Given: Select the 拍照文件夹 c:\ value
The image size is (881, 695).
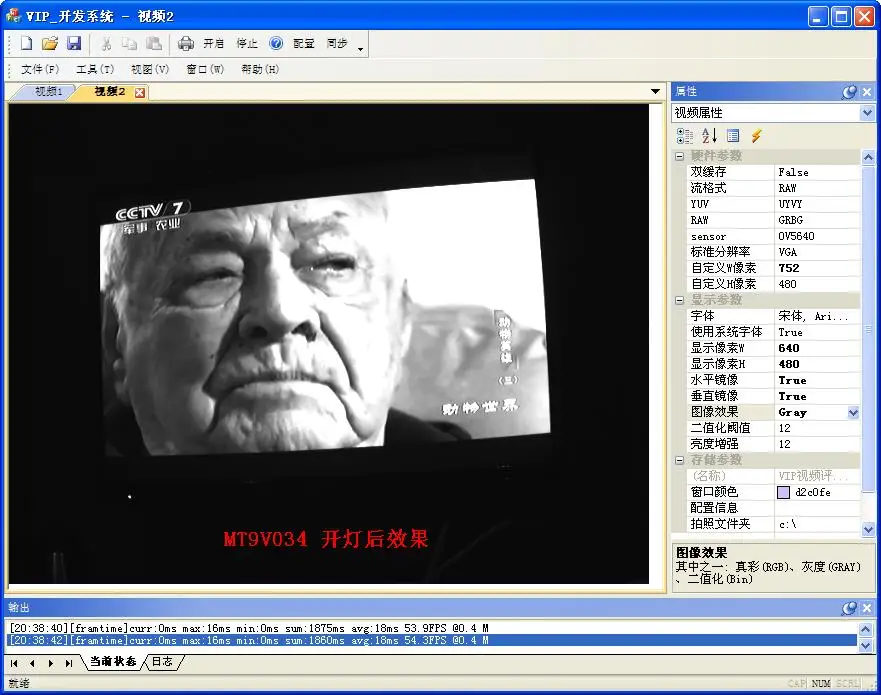Looking at the screenshot, I should [x=818, y=524].
